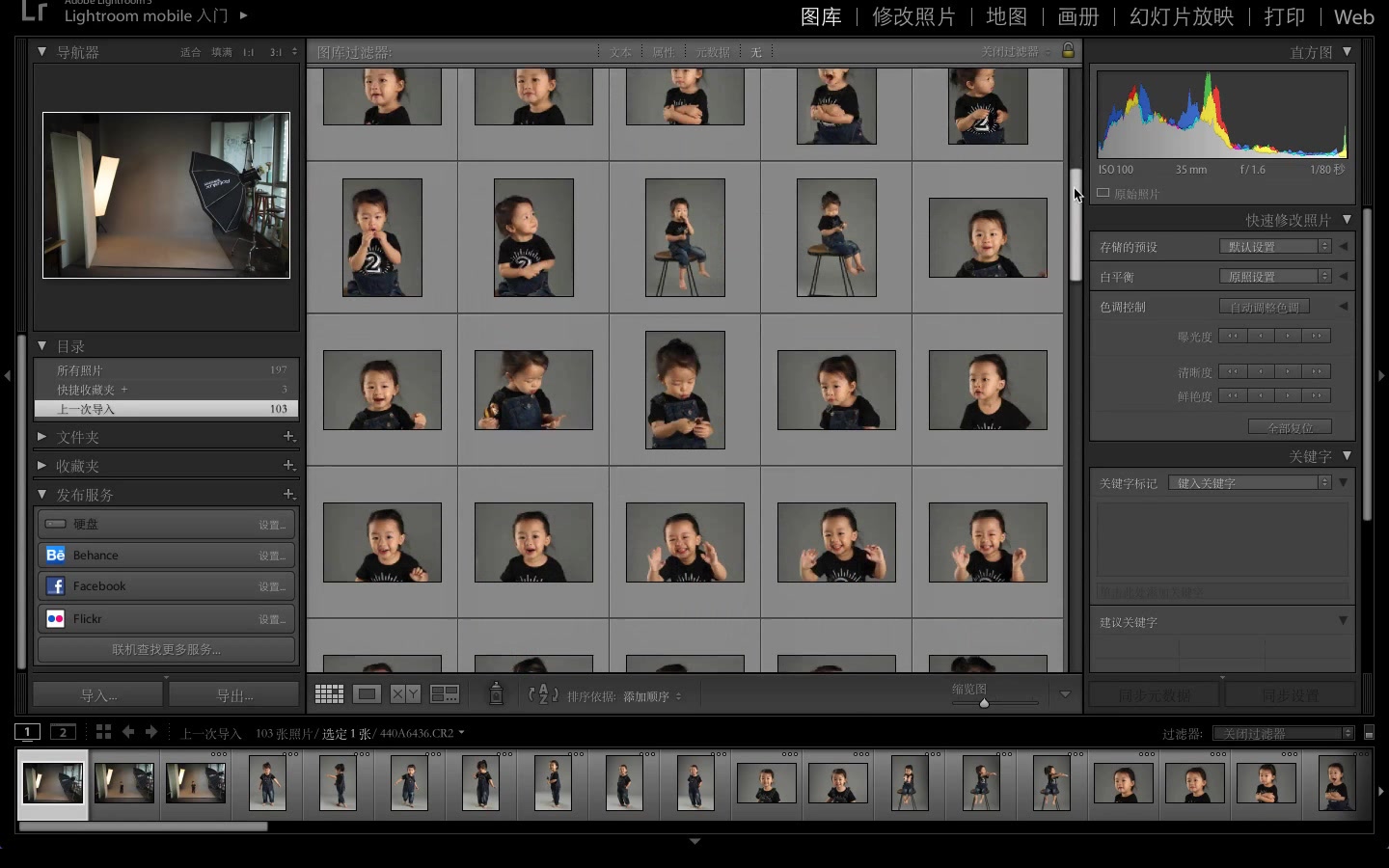Open toolbar content options triangle

pos(1065,694)
